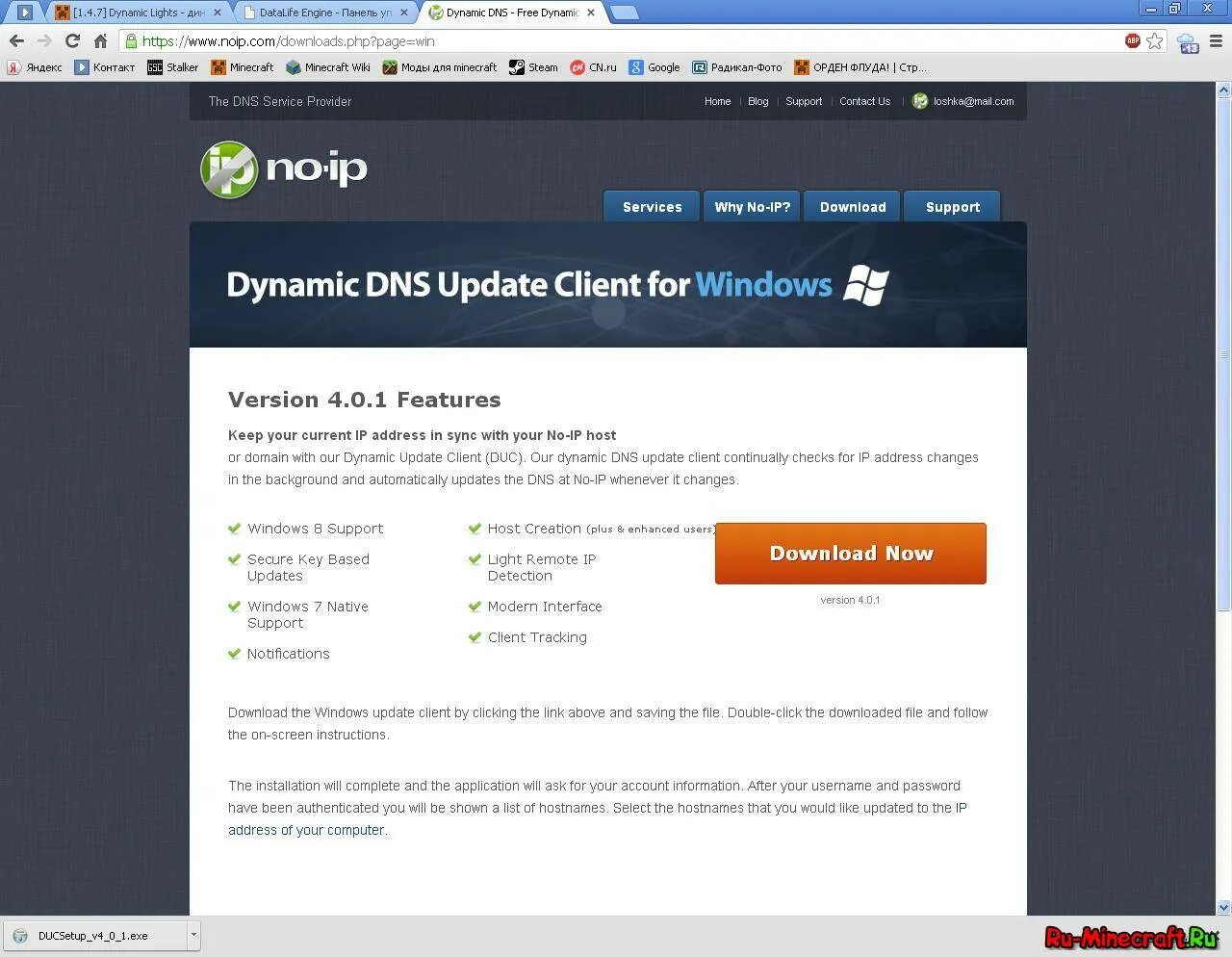The height and width of the screenshot is (957, 1232).
Task: Open the Why No-IP? navigation tab
Action: point(752,206)
